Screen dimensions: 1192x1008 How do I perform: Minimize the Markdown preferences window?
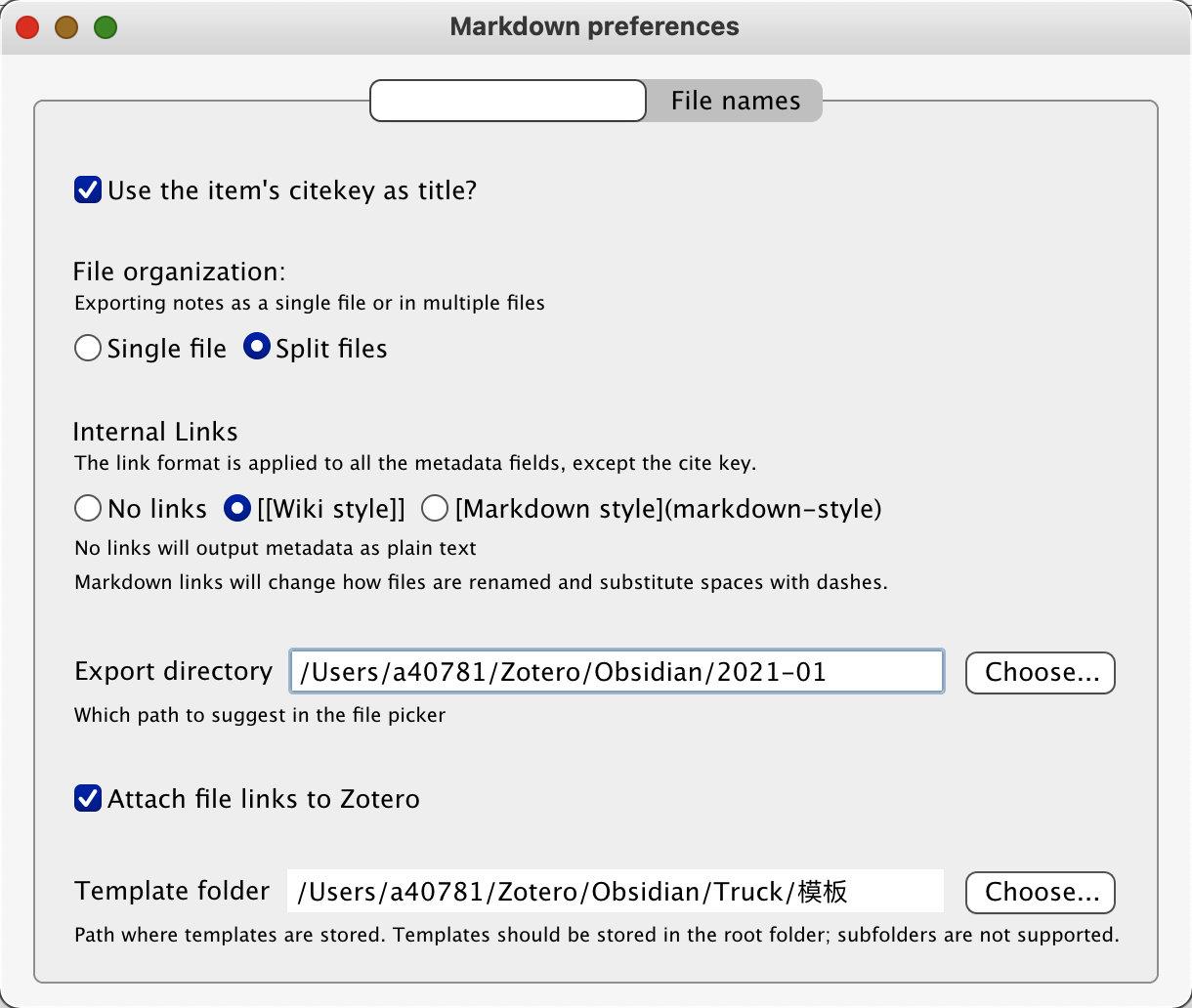tap(66, 27)
